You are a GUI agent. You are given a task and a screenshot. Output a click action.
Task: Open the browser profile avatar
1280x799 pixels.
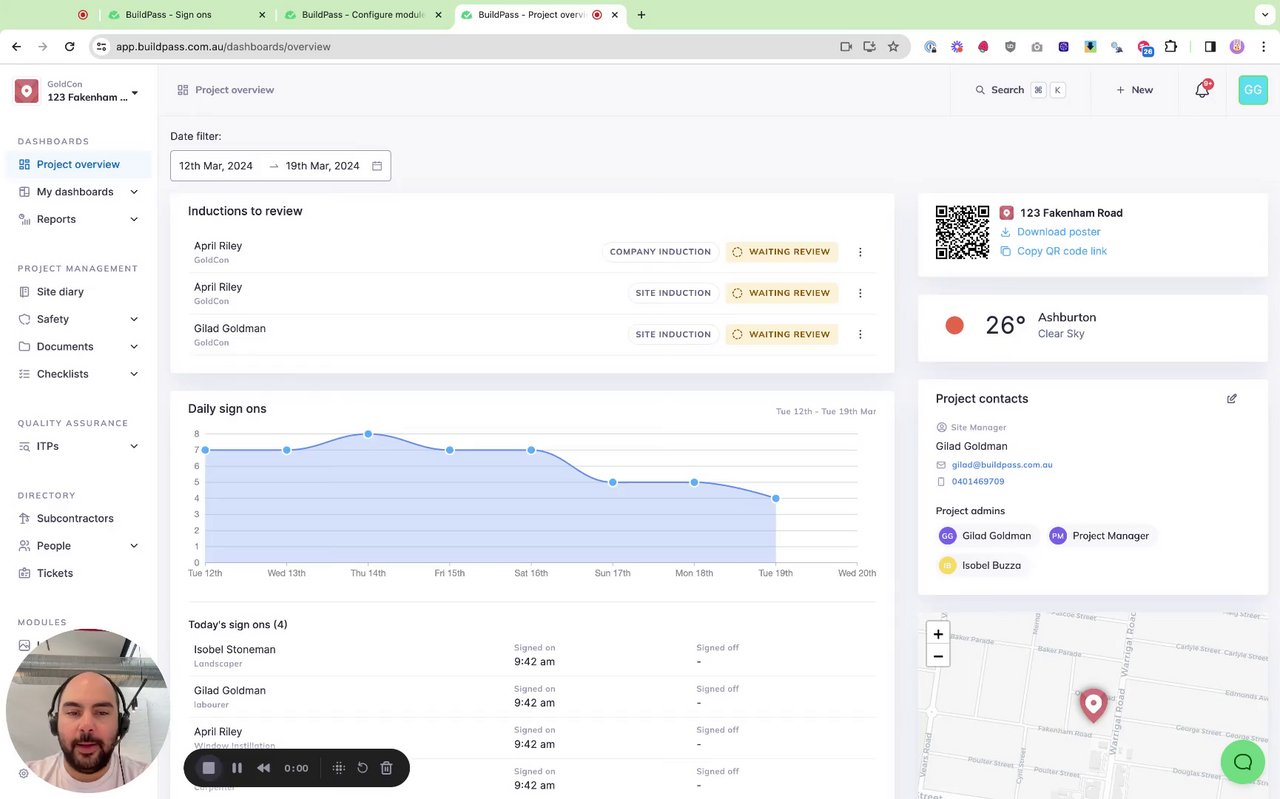point(1237,46)
